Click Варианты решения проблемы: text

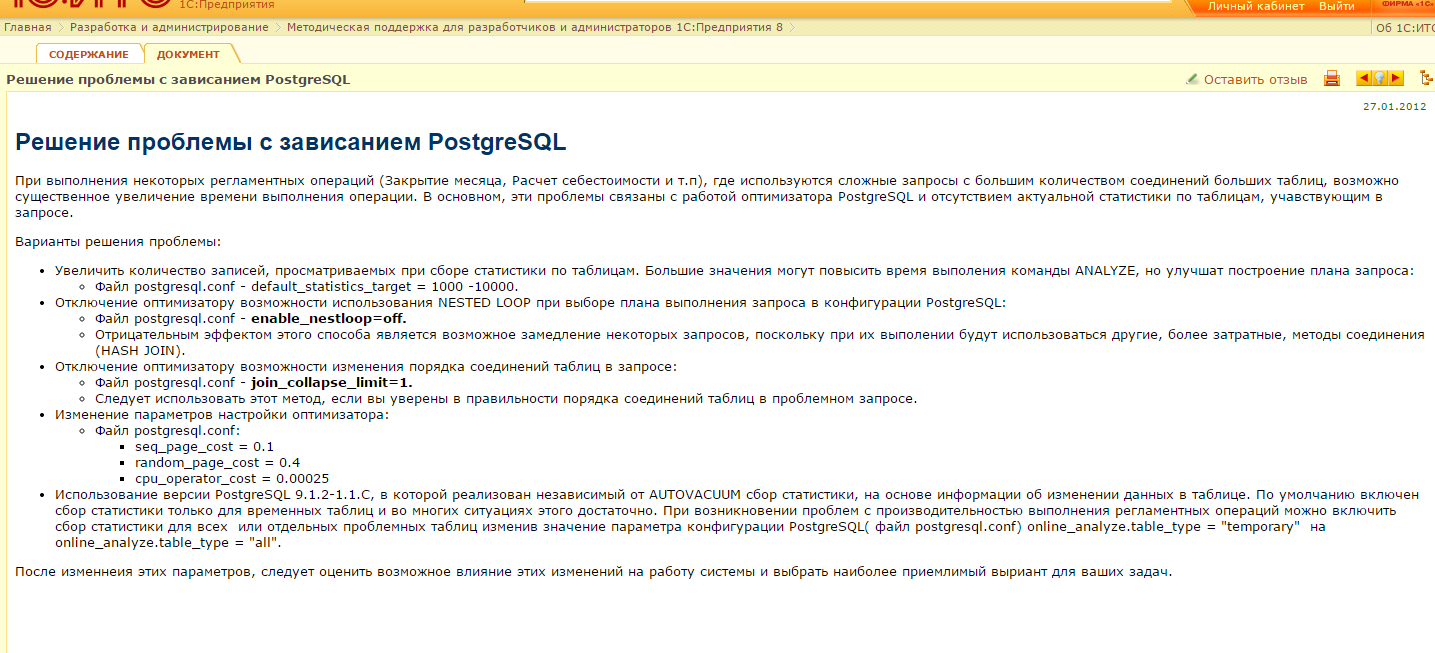click(x=118, y=242)
